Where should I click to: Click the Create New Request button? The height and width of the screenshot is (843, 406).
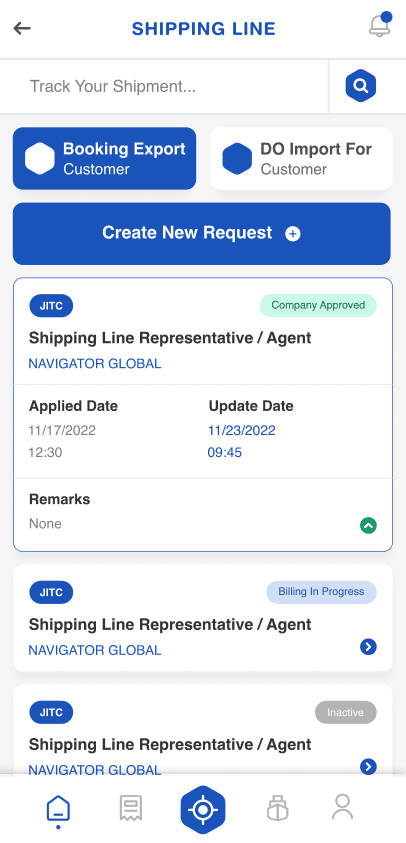tap(202, 234)
